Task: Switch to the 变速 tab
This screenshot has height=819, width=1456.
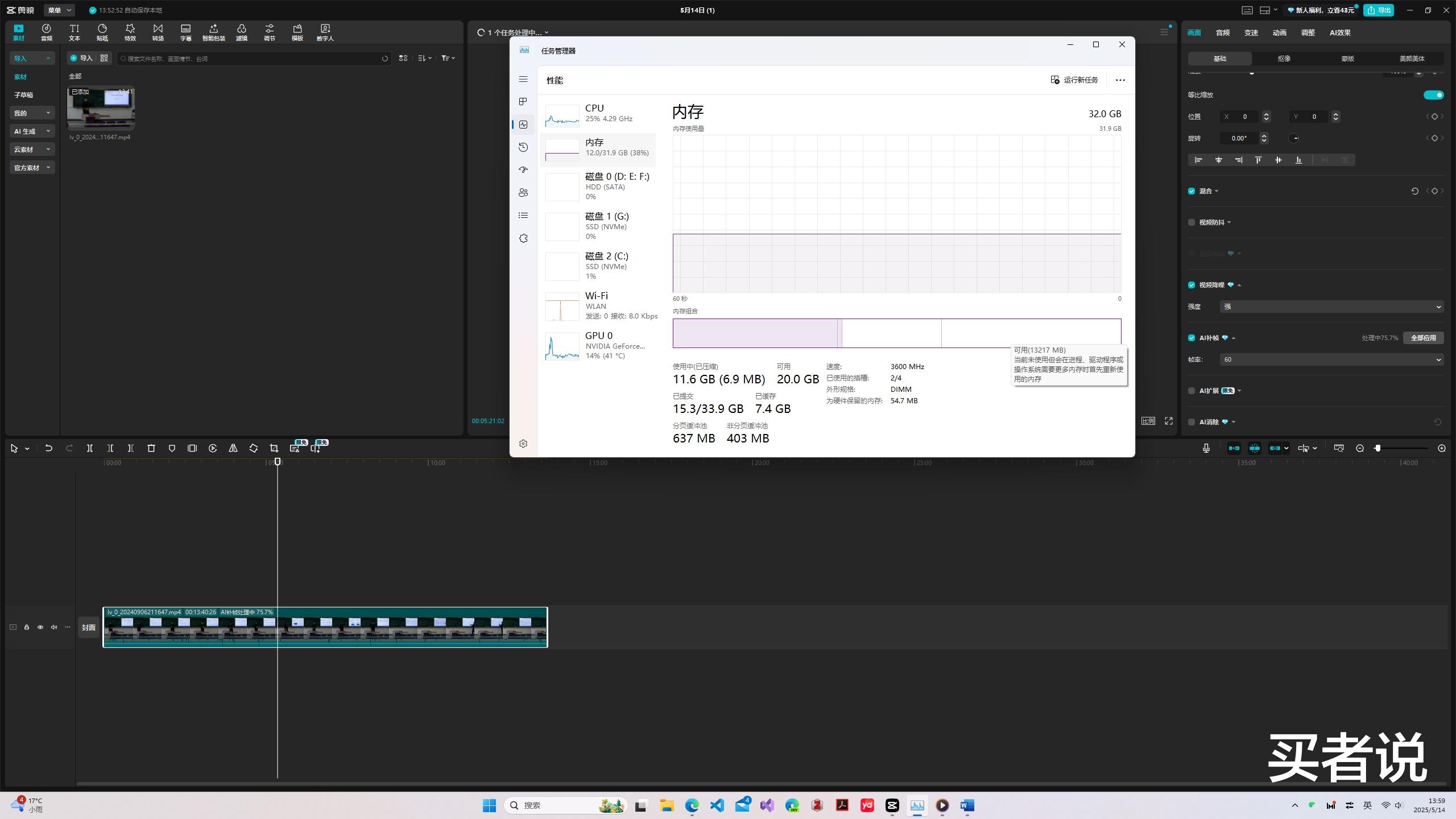Action: click(x=1251, y=32)
